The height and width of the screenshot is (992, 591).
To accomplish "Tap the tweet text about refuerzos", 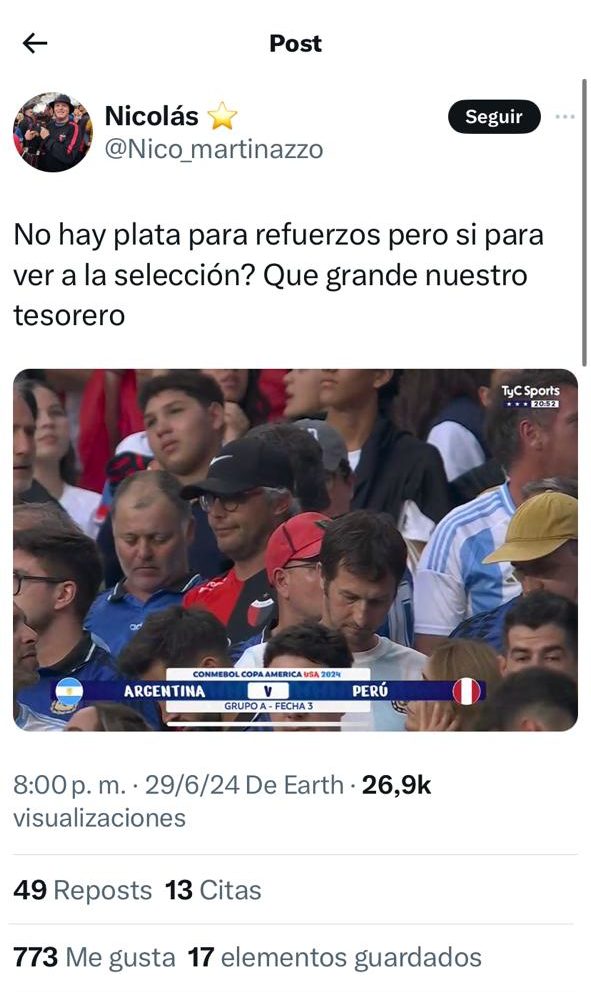I will [278, 275].
